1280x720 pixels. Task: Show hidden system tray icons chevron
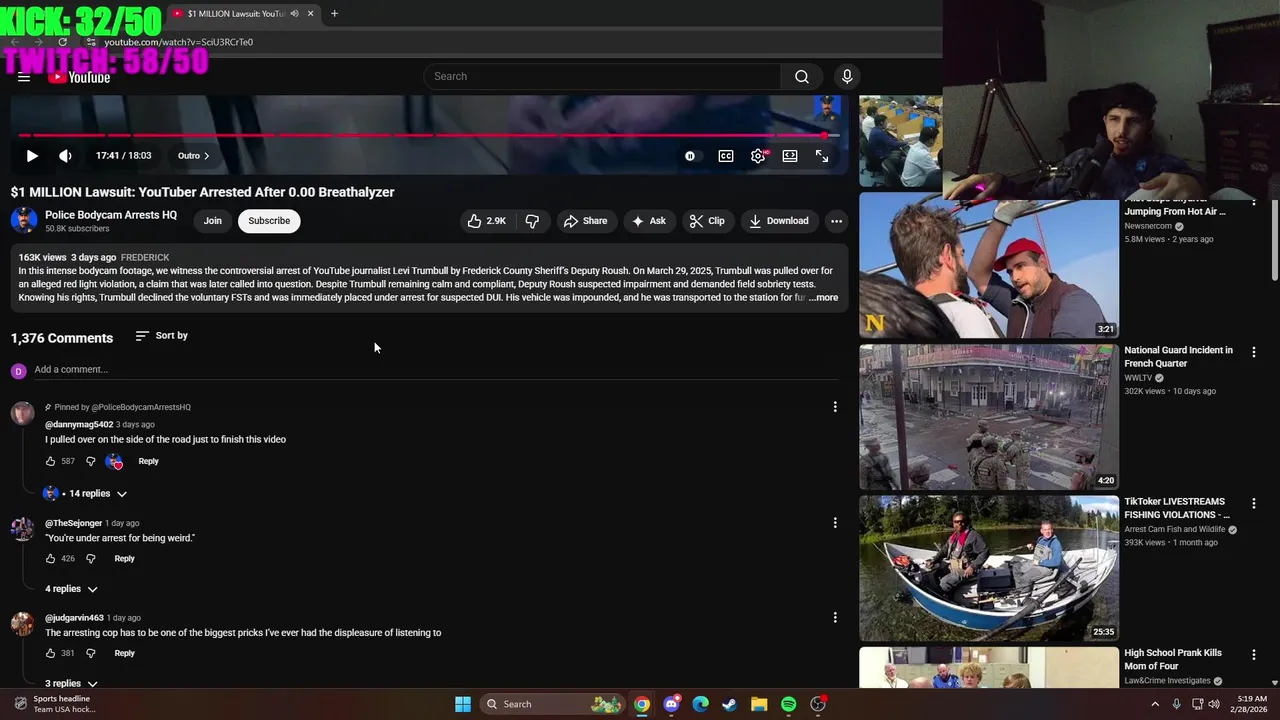(x=1155, y=704)
